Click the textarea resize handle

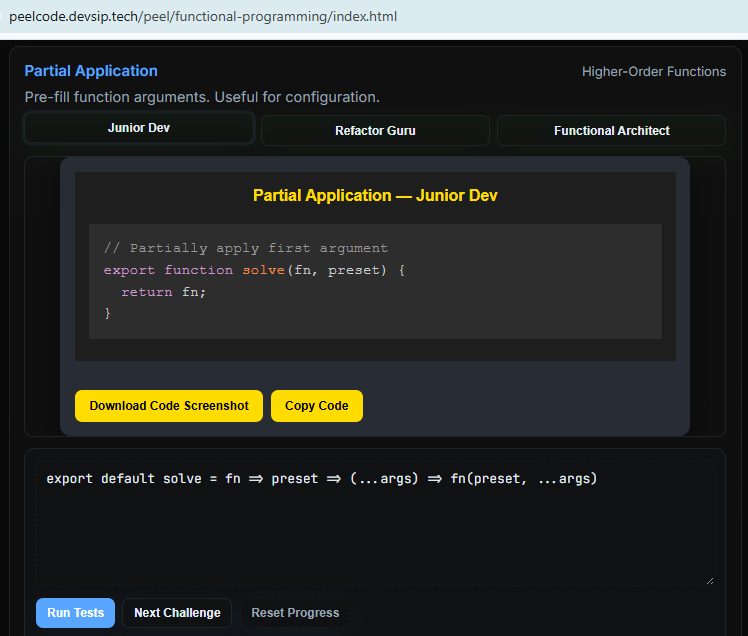pyautogui.click(x=710, y=581)
